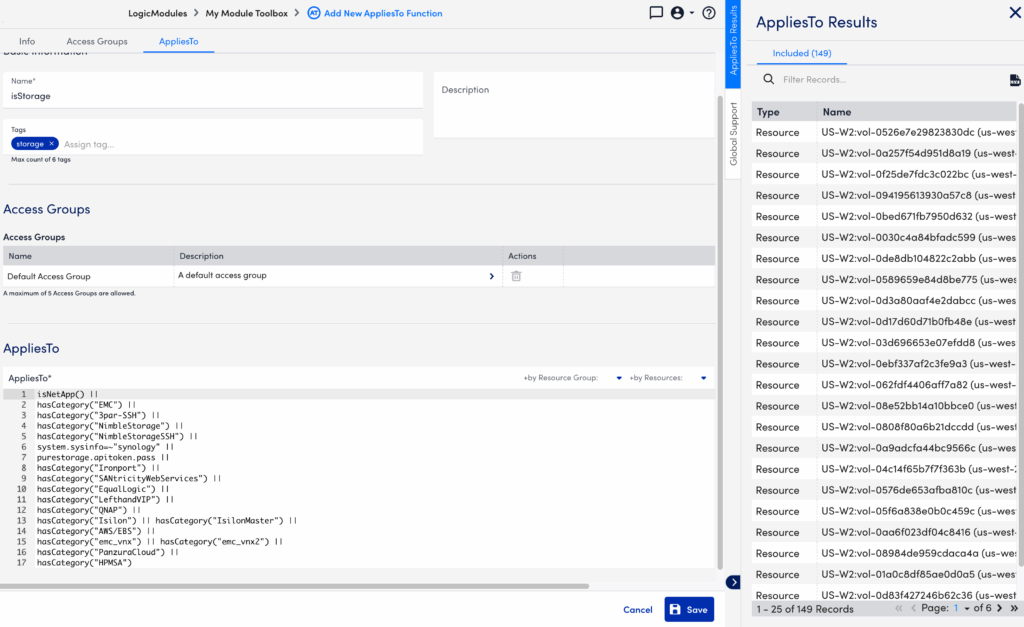
Task: Click the search magnifier in Filter Records
Action: (767, 78)
